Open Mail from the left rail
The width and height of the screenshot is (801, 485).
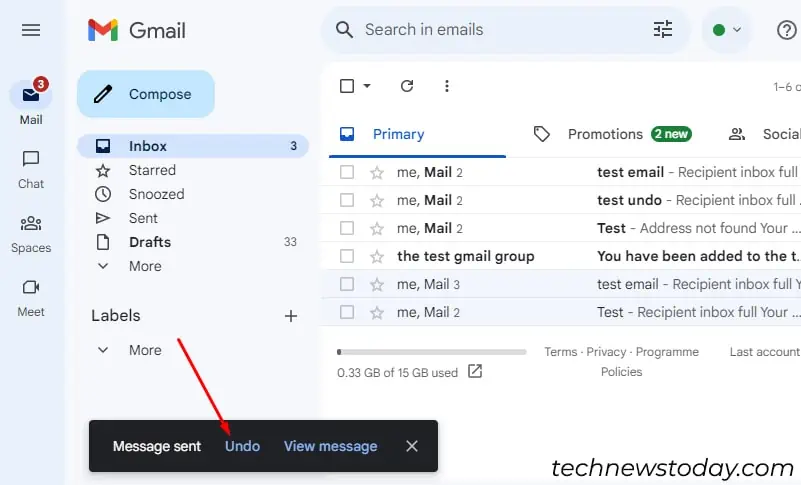pyautogui.click(x=31, y=103)
